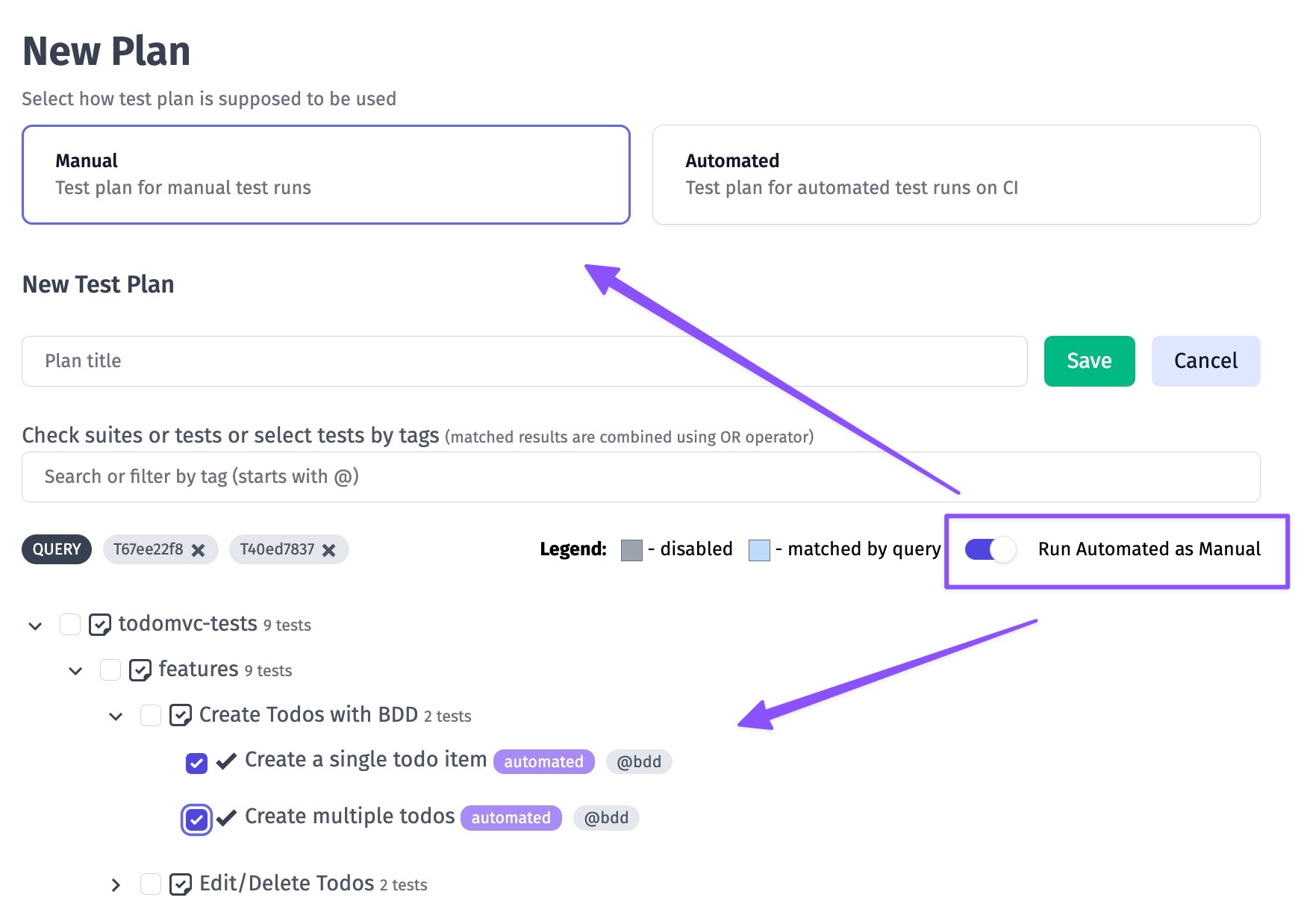
Task: Check the todomvc-tests suite checkbox
Action: point(70,624)
